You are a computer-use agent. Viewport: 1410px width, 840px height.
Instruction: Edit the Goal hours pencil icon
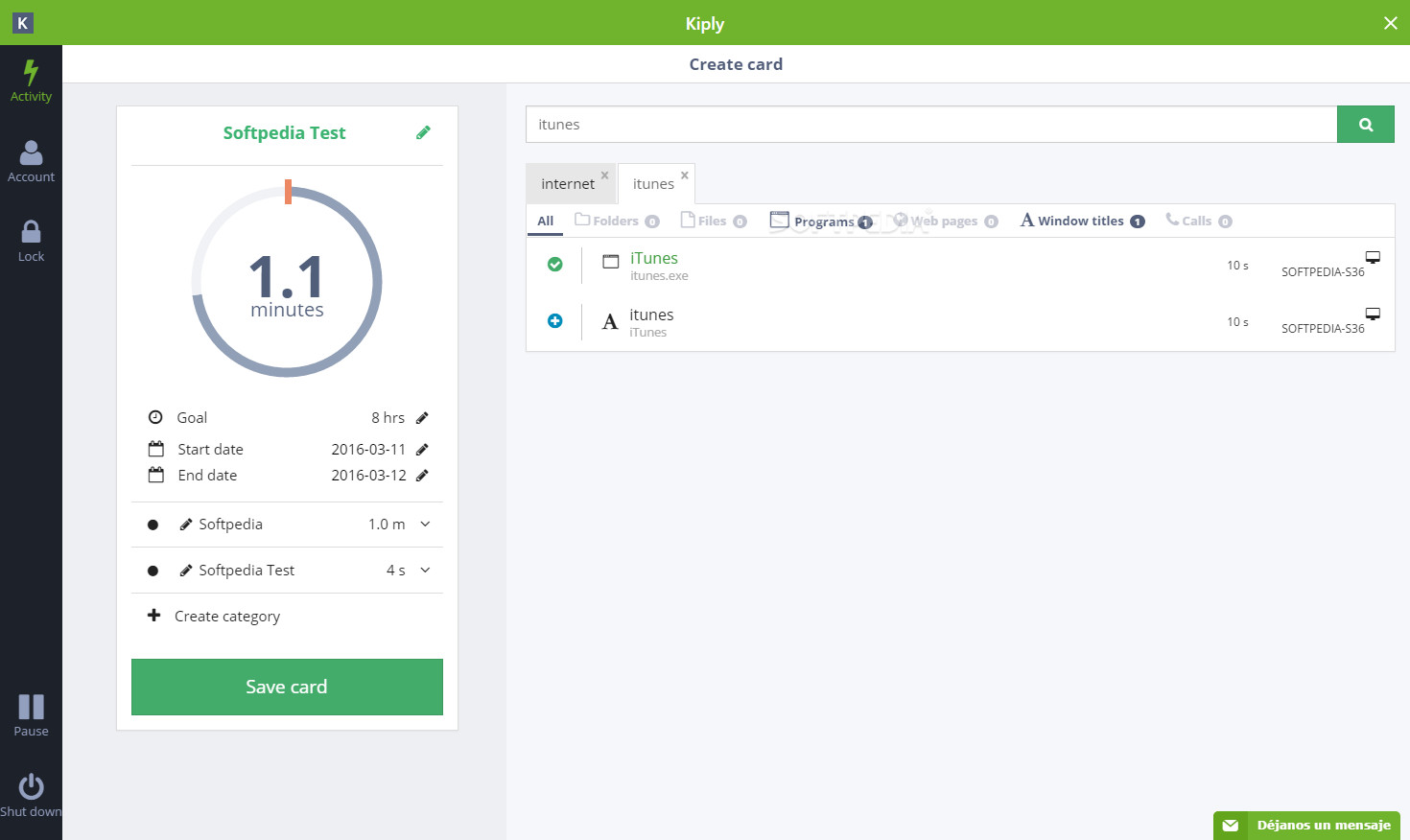coord(422,418)
